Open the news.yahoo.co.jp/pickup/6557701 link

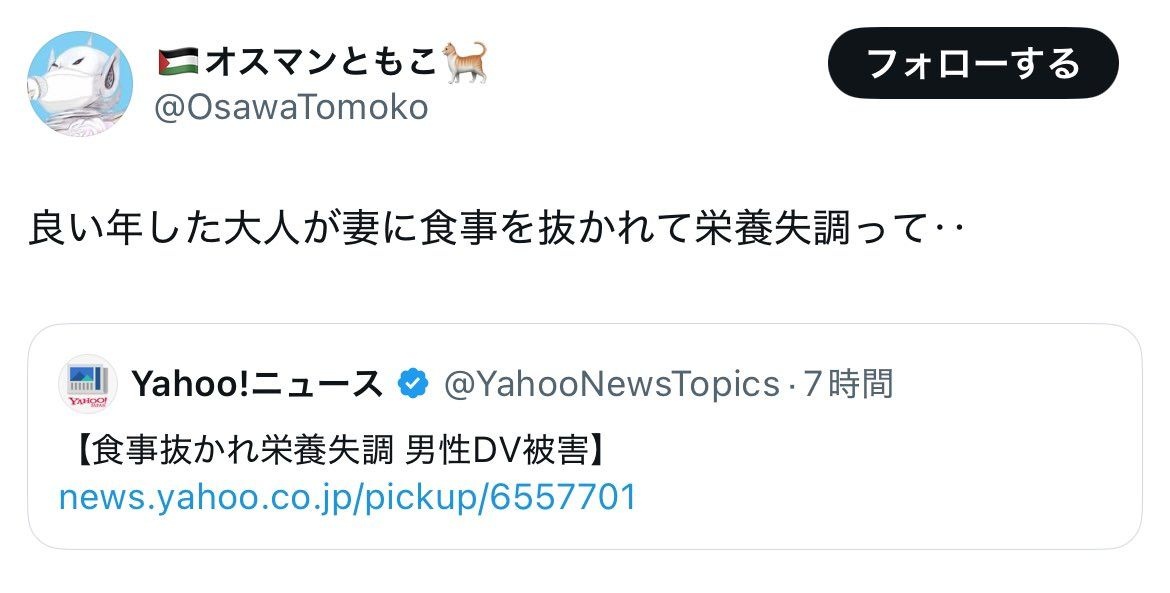347,497
